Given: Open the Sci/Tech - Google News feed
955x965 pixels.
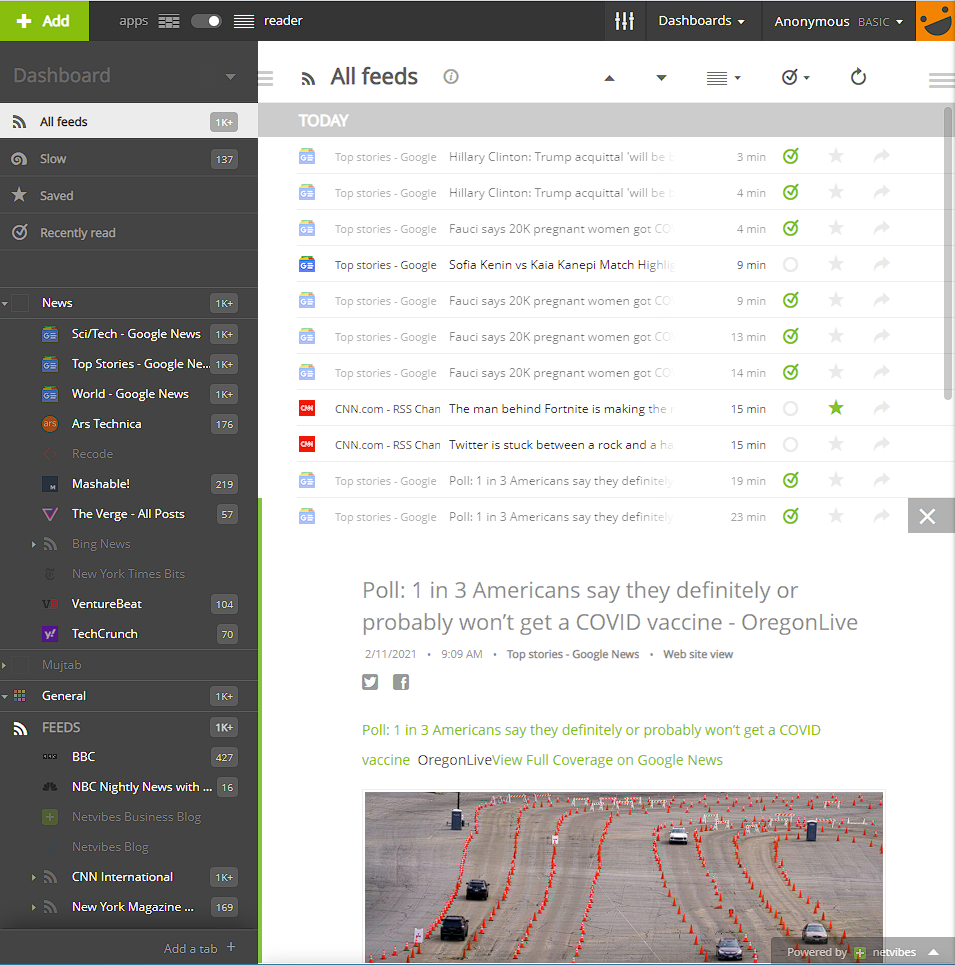Looking at the screenshot, I should [x=135, y=334].
